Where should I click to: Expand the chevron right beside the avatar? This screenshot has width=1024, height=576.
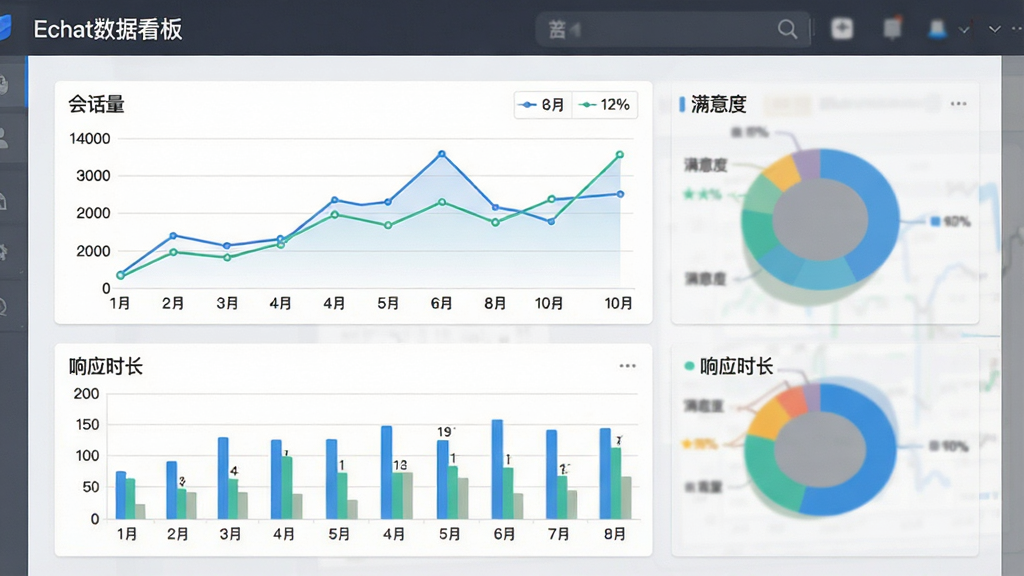point(964,30)
